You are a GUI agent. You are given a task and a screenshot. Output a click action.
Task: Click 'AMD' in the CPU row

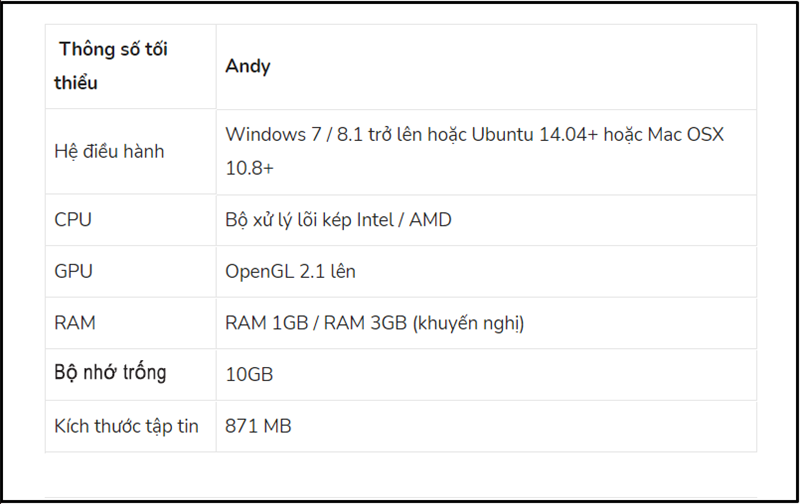point(430,220)
